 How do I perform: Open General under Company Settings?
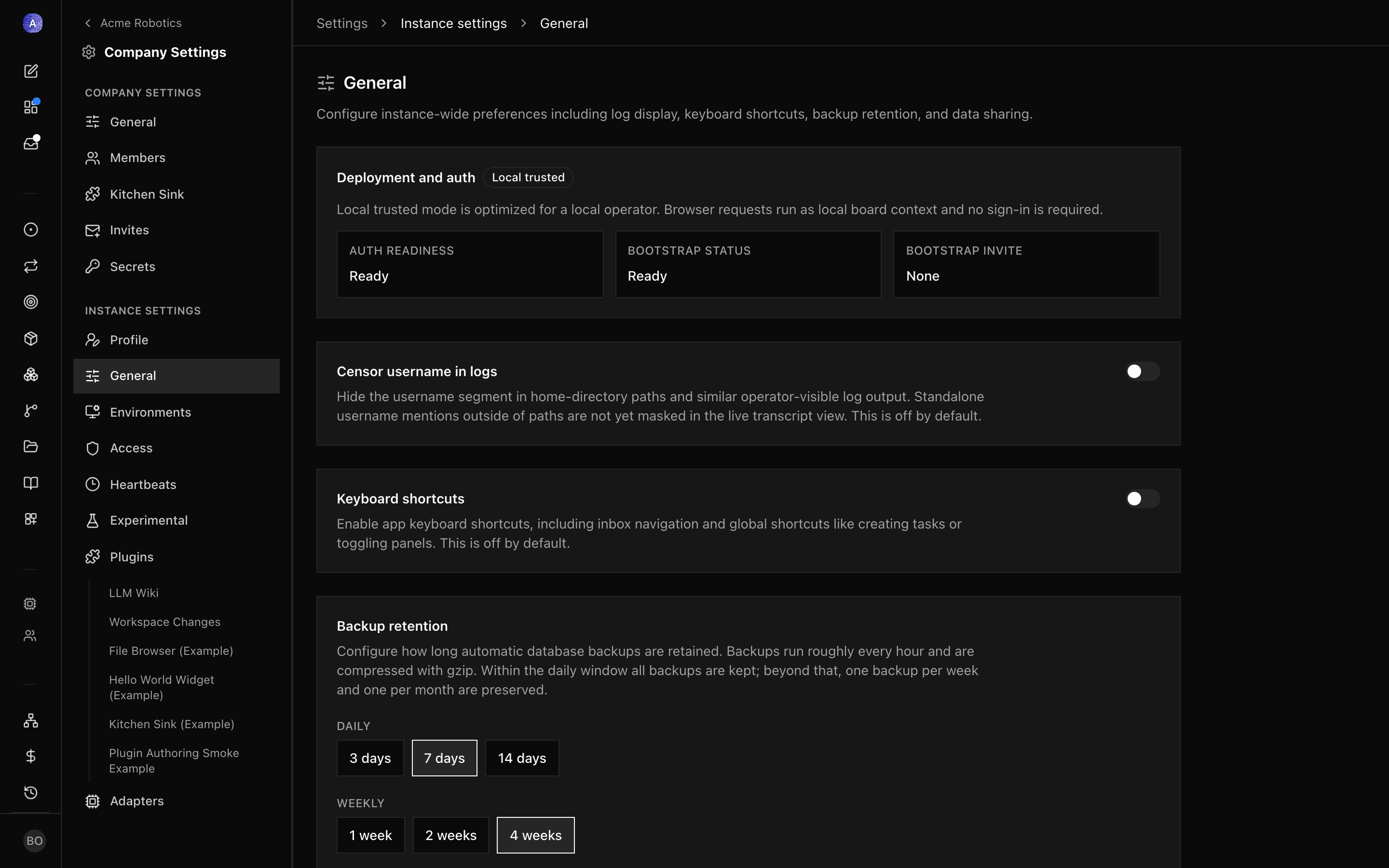tap(176, 122)
